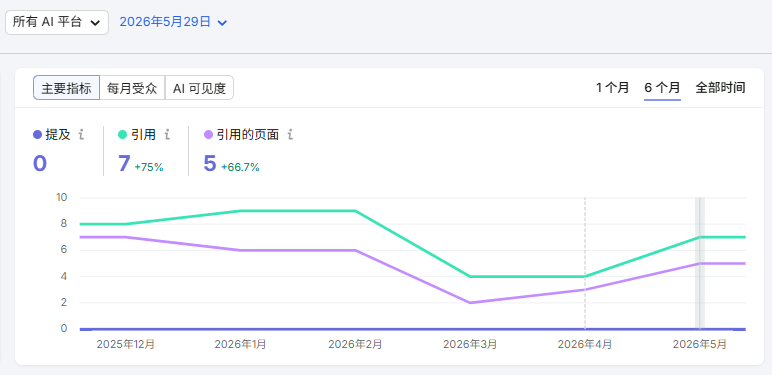
Task: Click info icon next to 提及
Action: [82, 134]
